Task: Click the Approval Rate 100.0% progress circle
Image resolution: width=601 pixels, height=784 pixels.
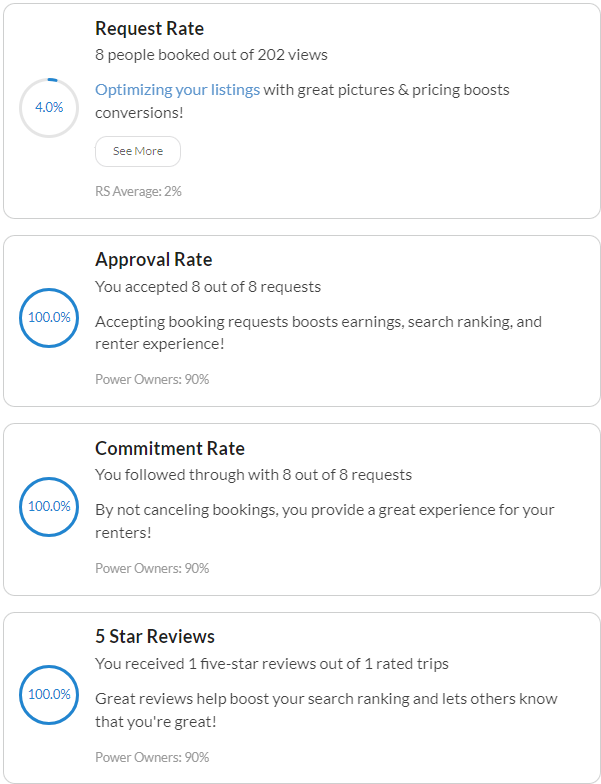Action: [49, 317]
